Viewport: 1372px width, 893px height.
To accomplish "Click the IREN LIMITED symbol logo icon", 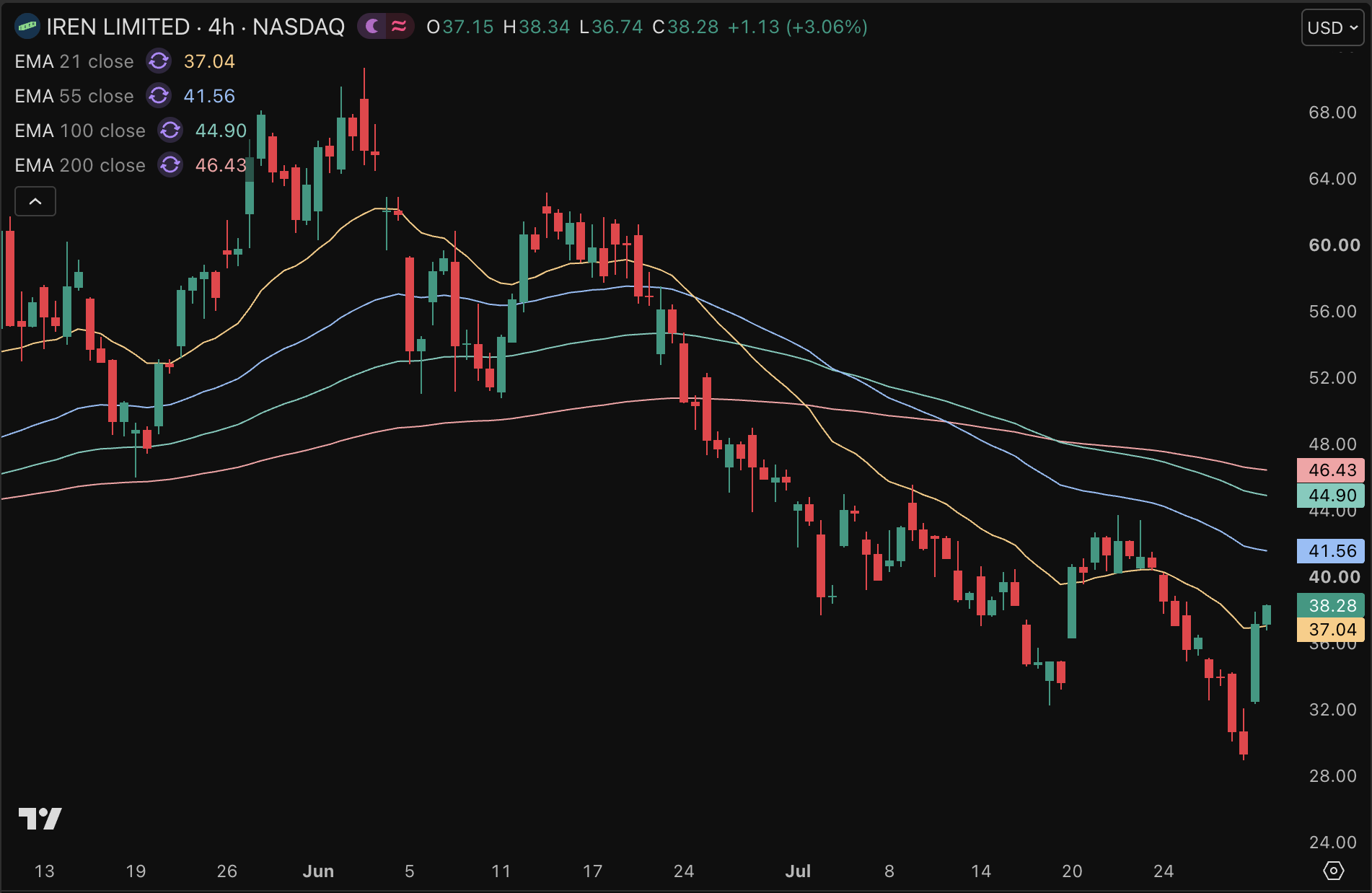I will coord(27,27).
